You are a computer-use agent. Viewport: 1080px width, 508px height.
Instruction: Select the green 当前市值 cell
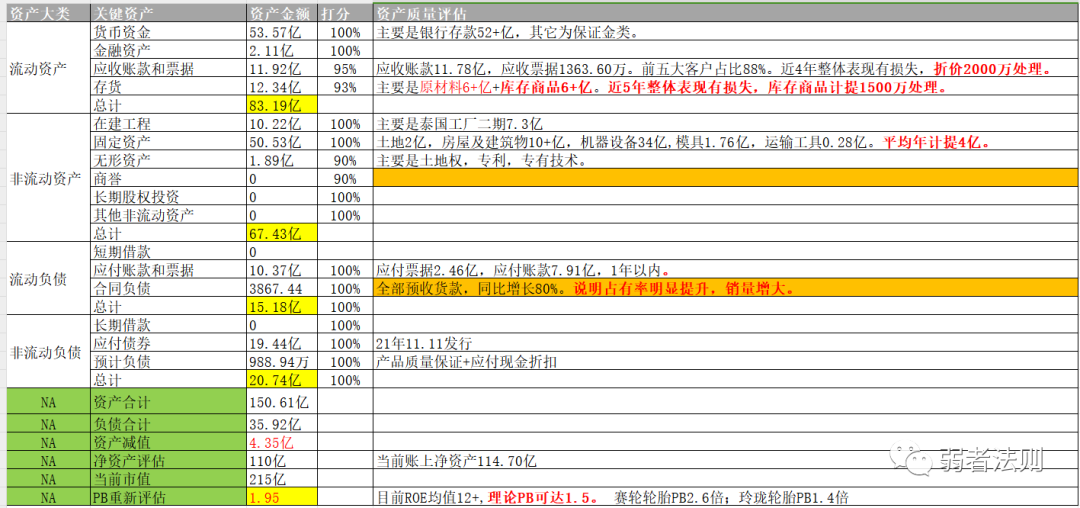pyautogui.click(x=169, y=478)
